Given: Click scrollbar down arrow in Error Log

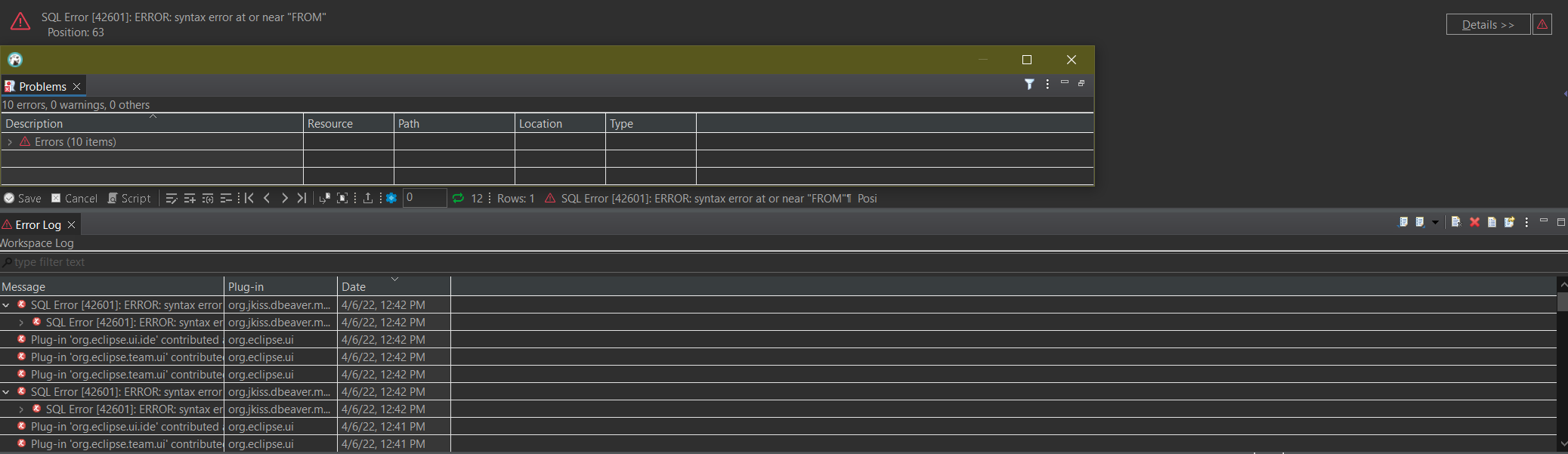Looking at the screenshot, I should click(1563, 444).
